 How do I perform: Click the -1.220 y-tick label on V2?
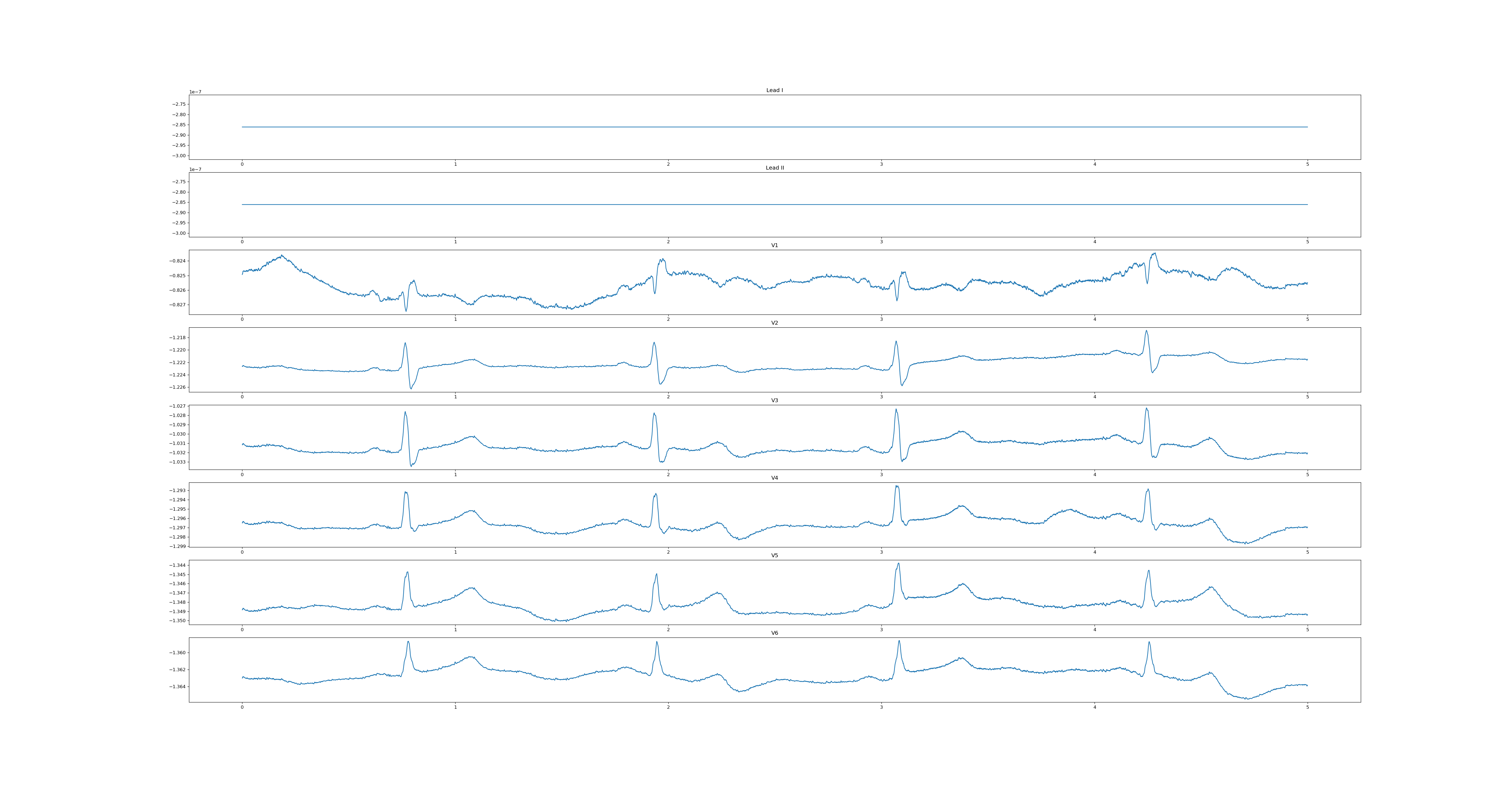pos(177,350)
